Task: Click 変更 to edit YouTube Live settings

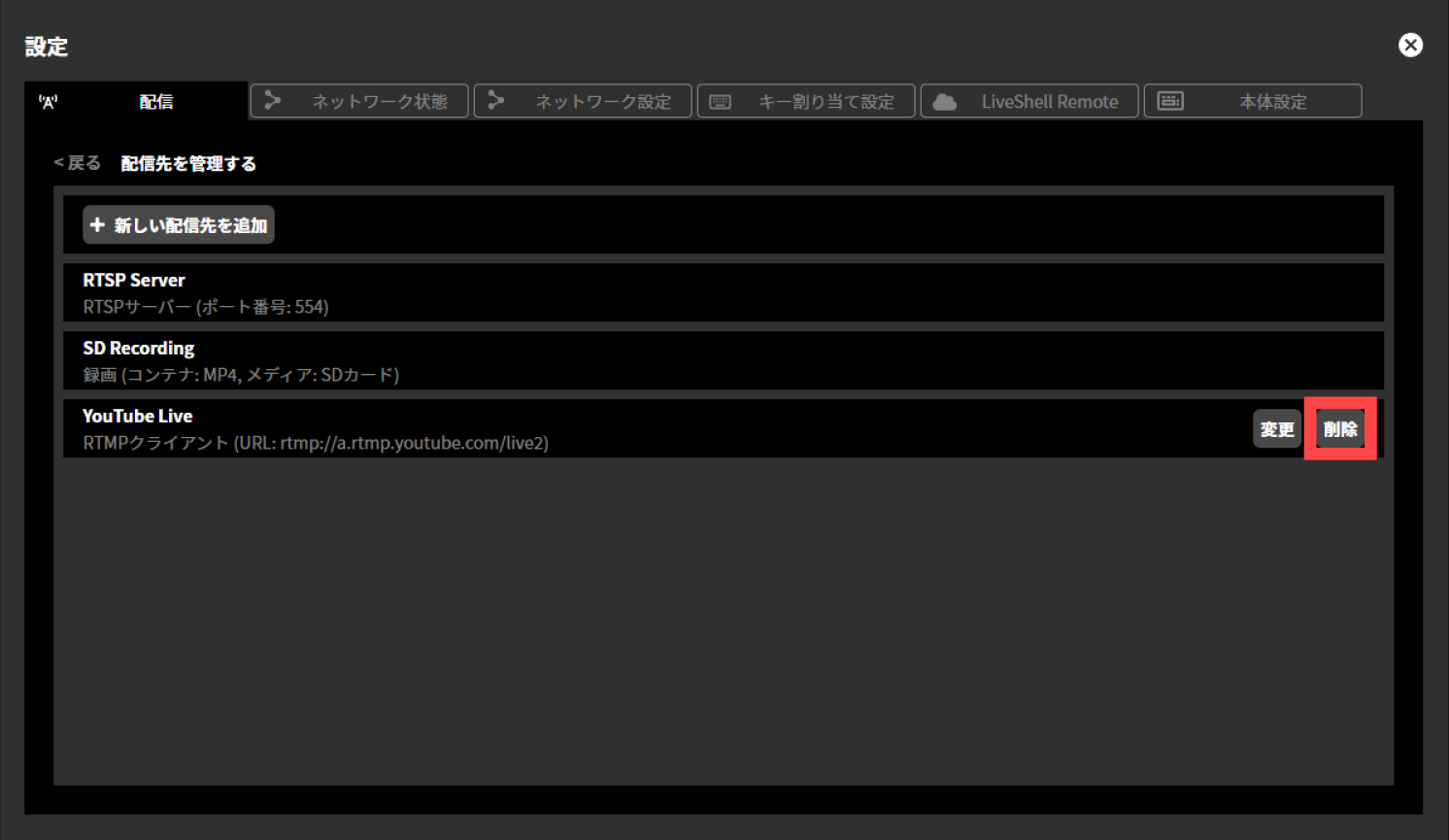Action: pyautogui.click(x=1276, y=428)
